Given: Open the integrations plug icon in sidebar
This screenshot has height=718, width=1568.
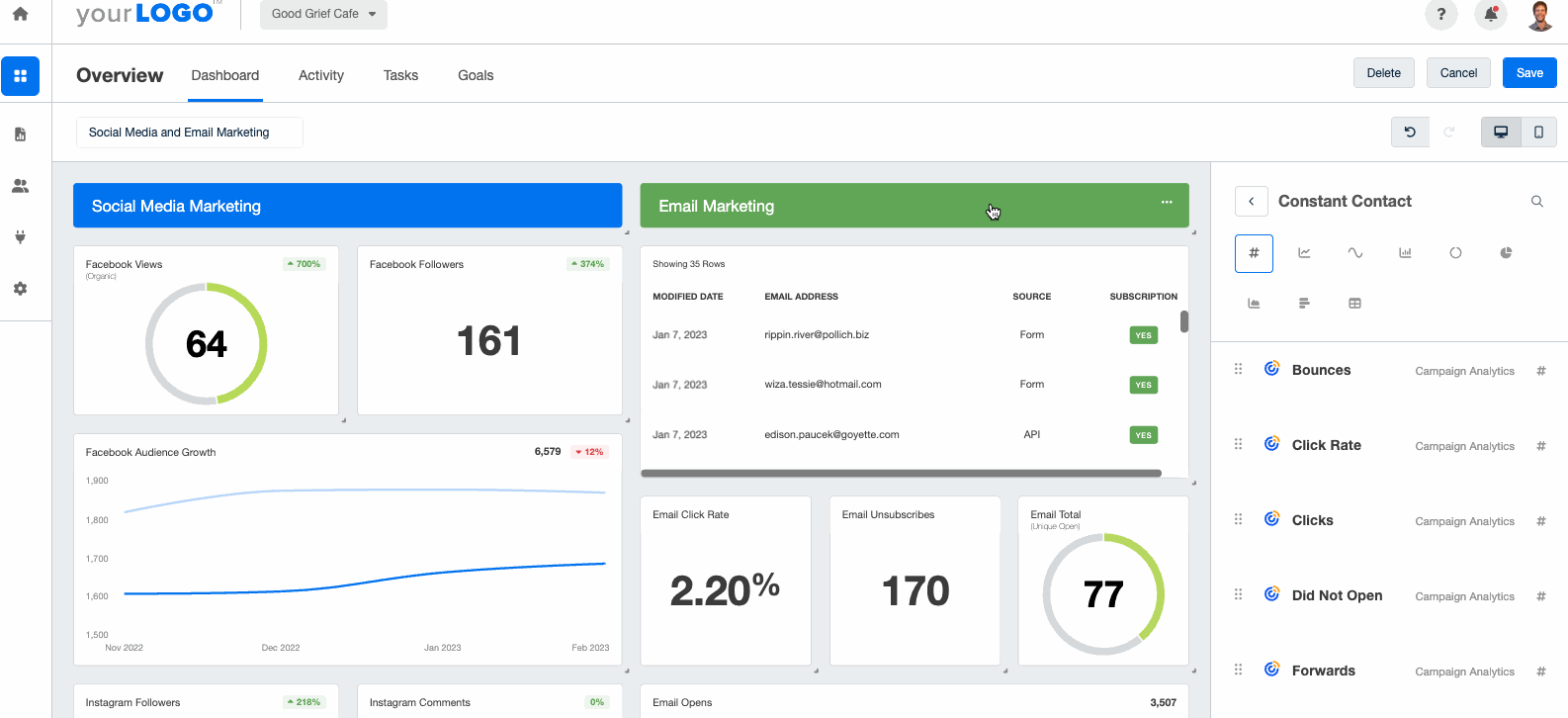Looking at the screenshot, I should click(x=20, y=237).
